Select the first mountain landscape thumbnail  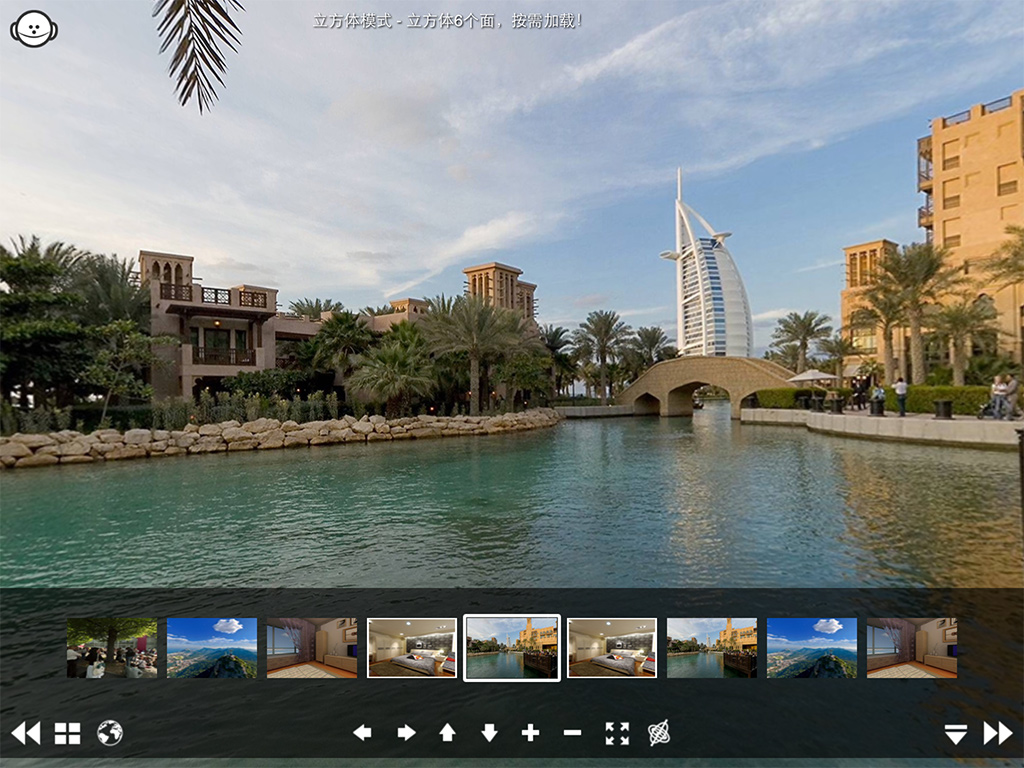click(x=212, y=648)
